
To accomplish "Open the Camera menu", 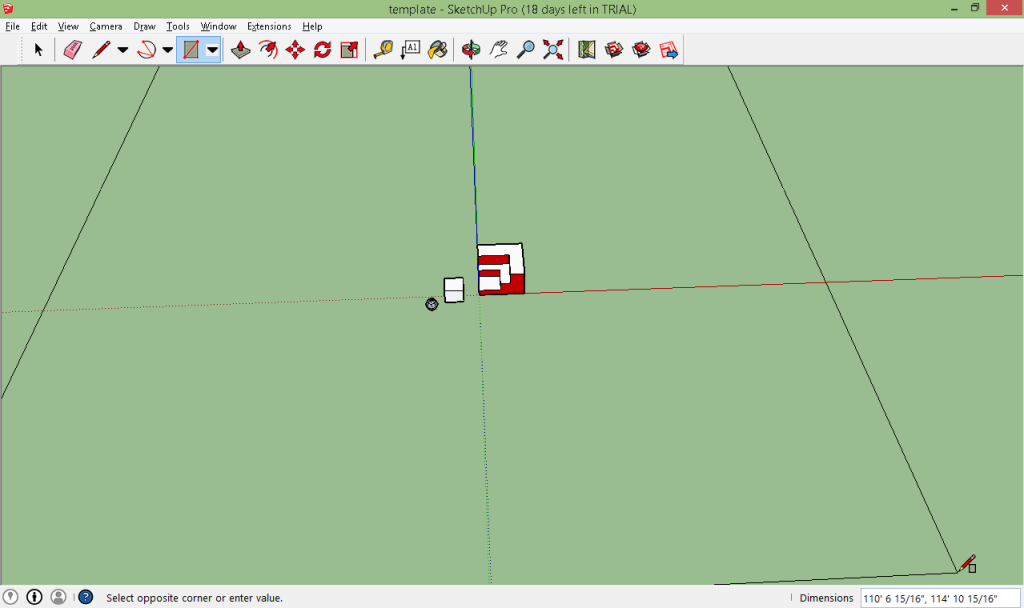I will click(x=105, y=26).
